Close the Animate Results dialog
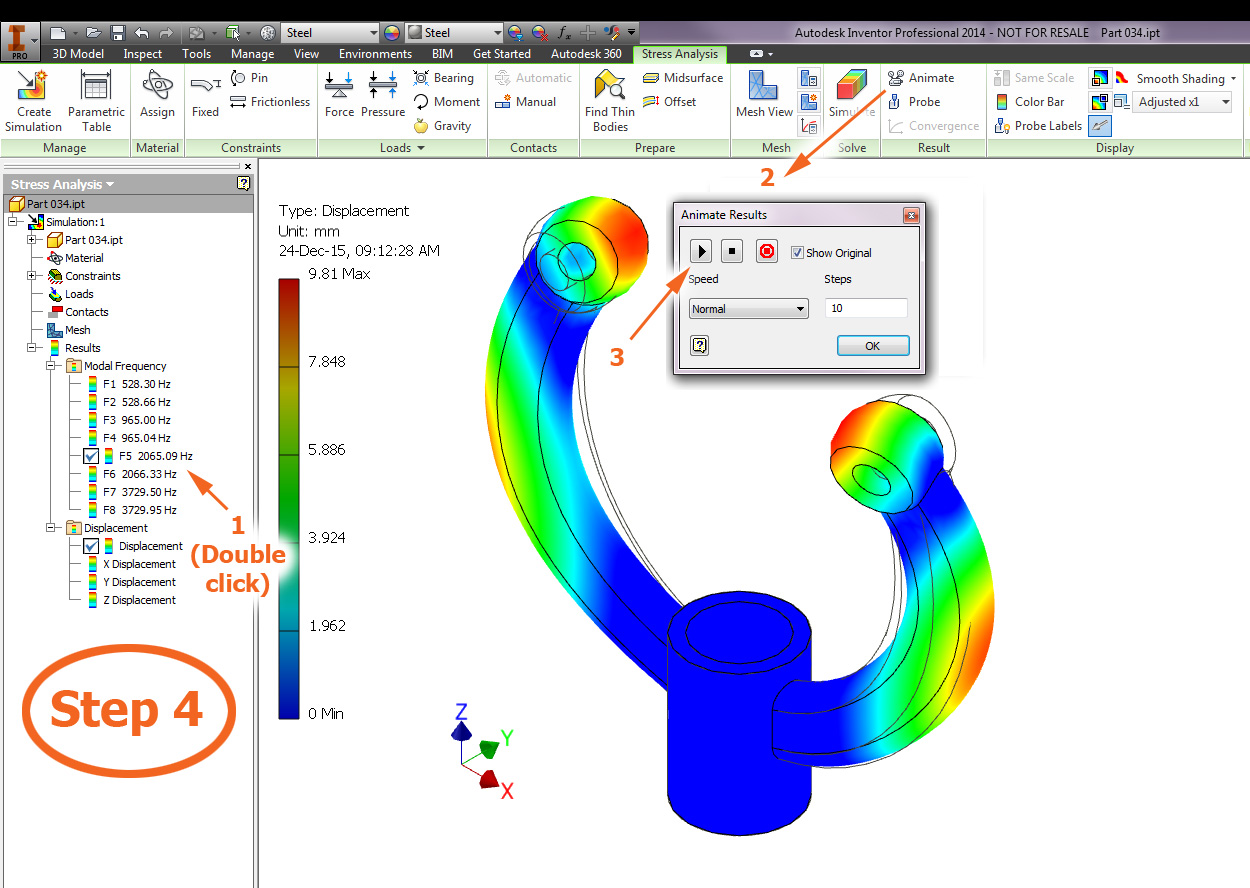Viewport: 1250px width, 888px height. click(910, 215)
